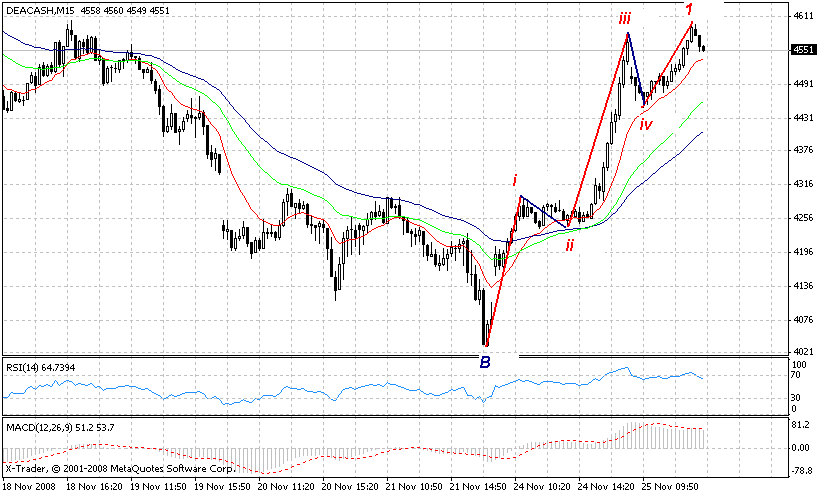Click the price axis value 4611
The height and width of the screenshot is (494, 826).
click(x=803, y=16)
